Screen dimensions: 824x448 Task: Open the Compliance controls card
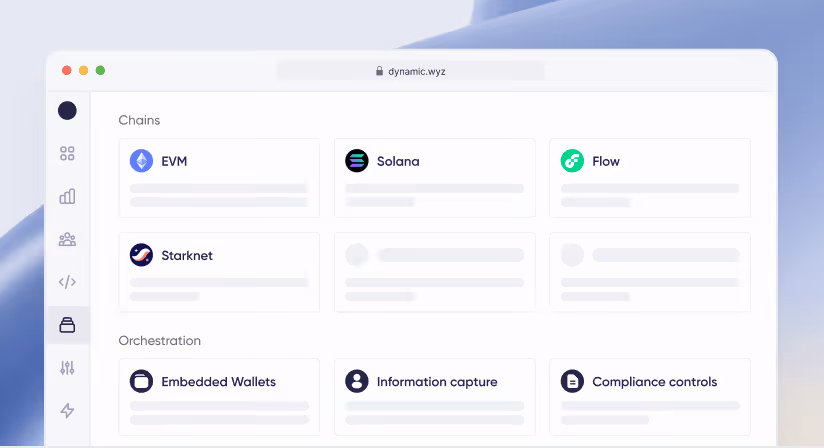650,397
